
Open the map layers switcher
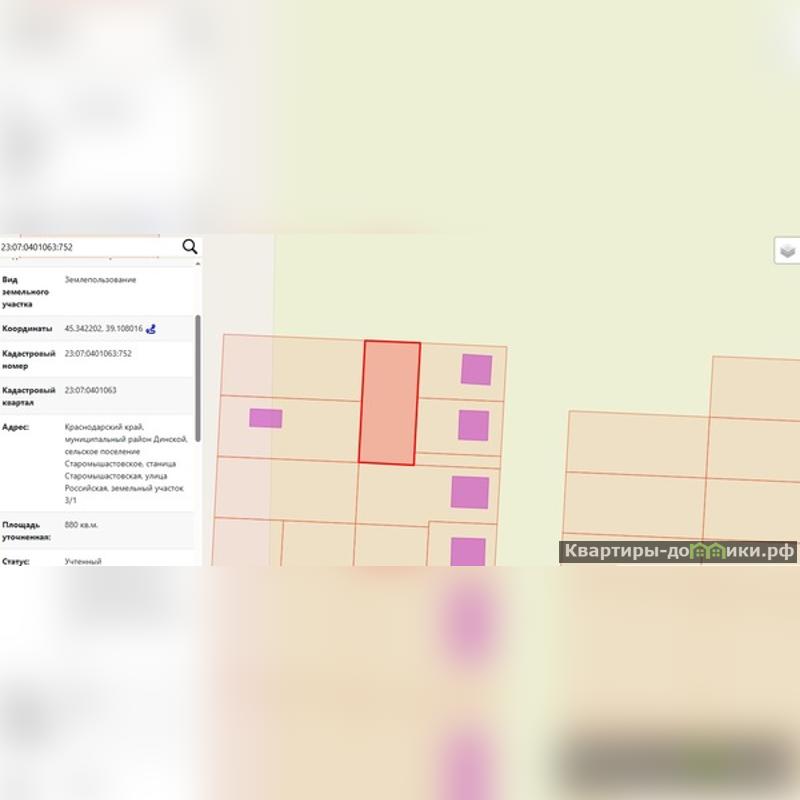(788, 250)
